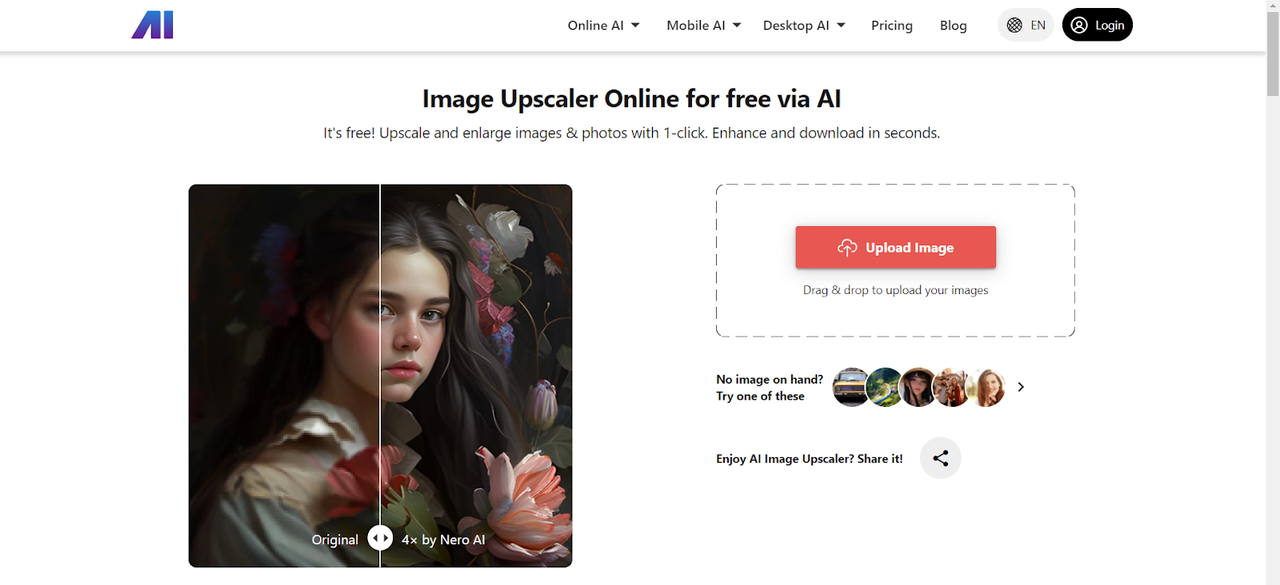Click the share icon button
Screen dimensions: 1280x585
tap(940, 458)
